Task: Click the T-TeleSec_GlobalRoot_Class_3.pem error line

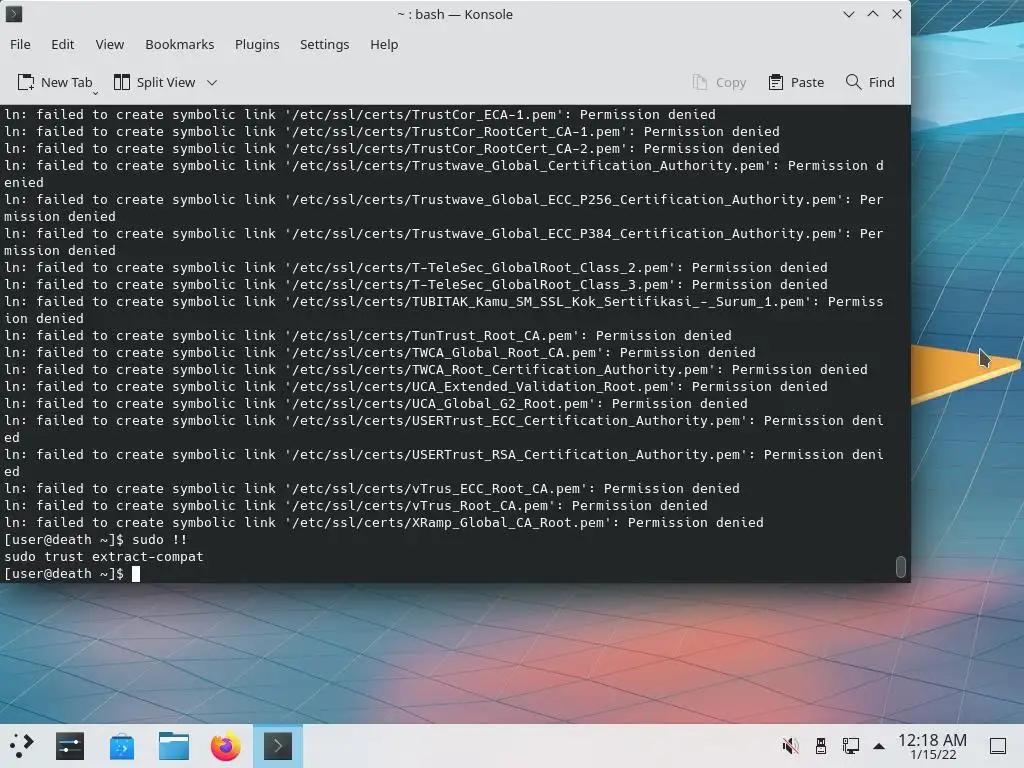Action: tap(415, 285)
